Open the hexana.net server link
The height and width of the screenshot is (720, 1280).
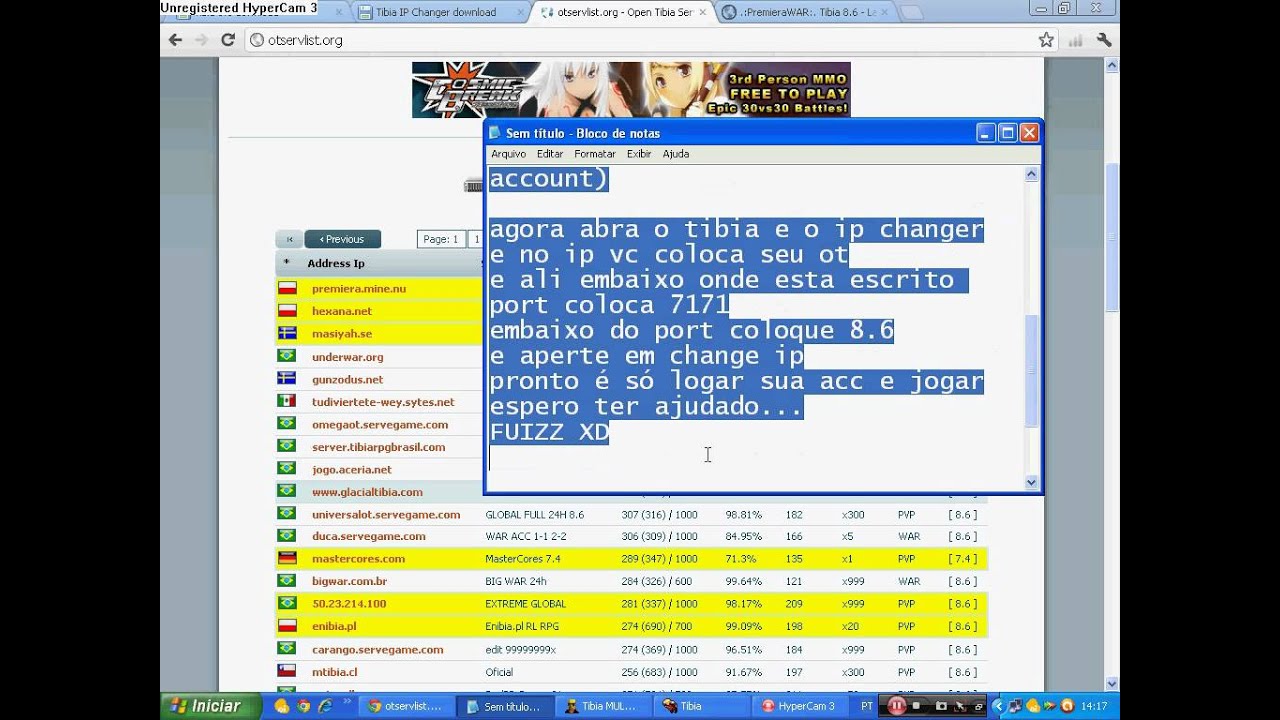(342, 311)
